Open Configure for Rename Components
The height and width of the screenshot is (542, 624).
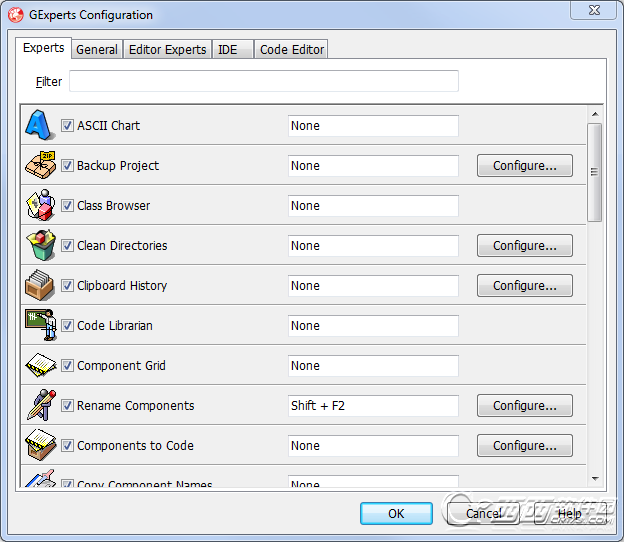(x=525, y=406)
